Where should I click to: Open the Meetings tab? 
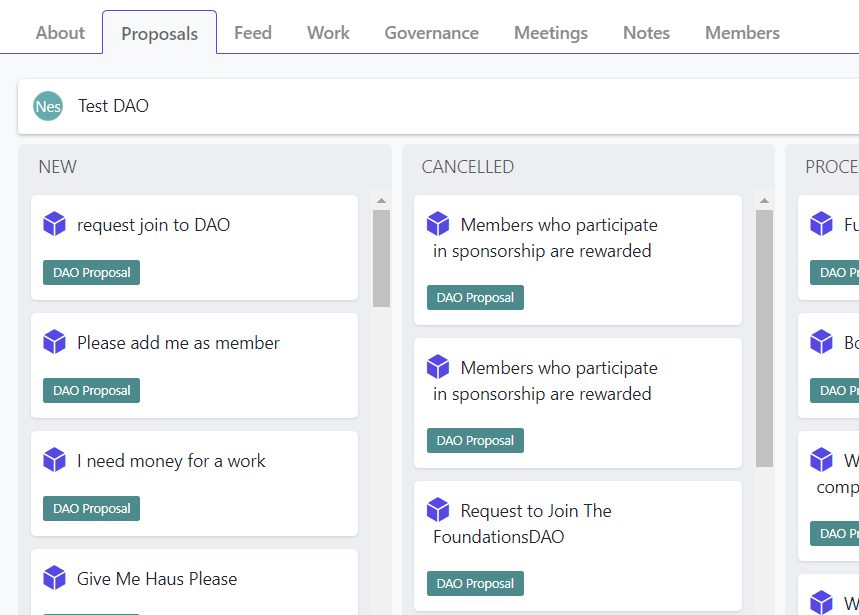(x=551, y=32)
